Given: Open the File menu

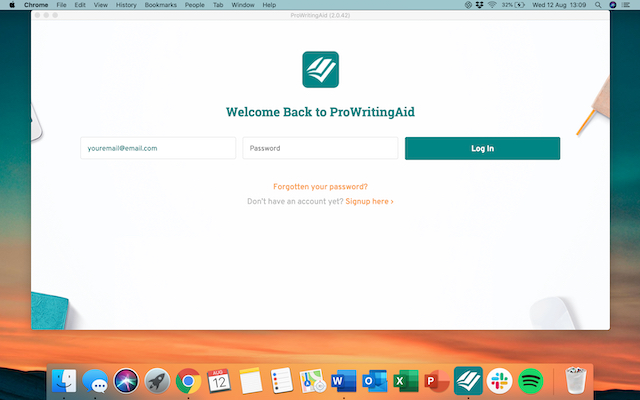Looking at the screenshot, I should click(61, 5).
